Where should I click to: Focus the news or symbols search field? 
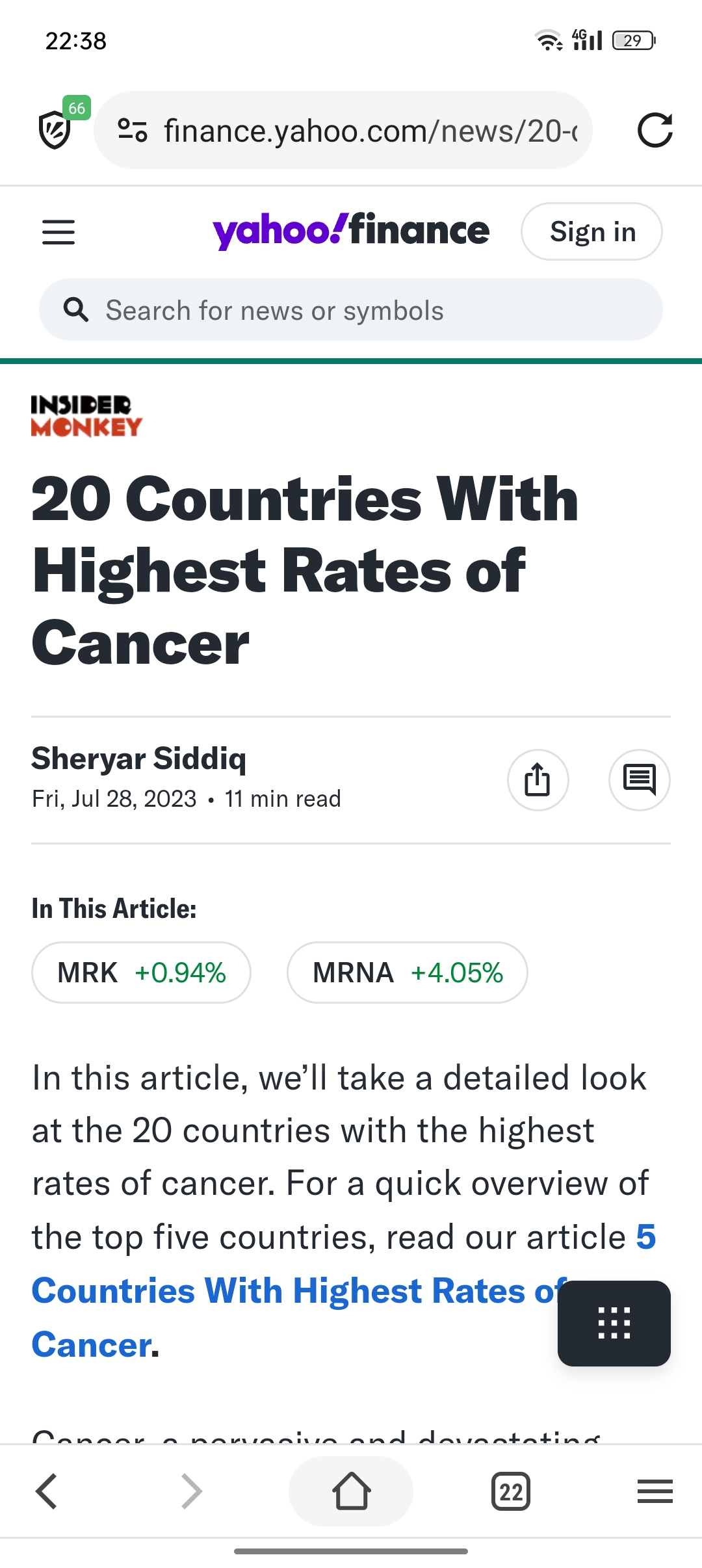click(x=364, y=310)
